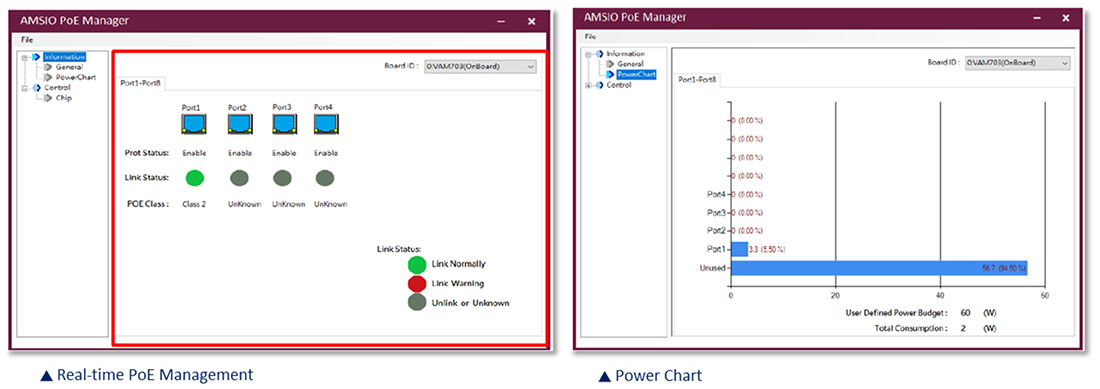The image size is (1100, 389).
Task: Select PowerChart item in left window tree
Action: coord(75,77)
